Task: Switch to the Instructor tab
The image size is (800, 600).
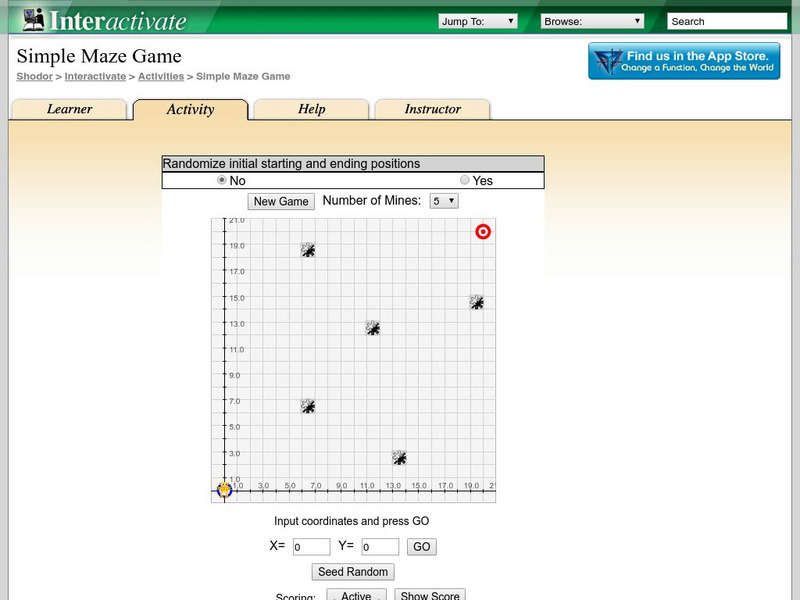Action: click(x=433, y=109)
